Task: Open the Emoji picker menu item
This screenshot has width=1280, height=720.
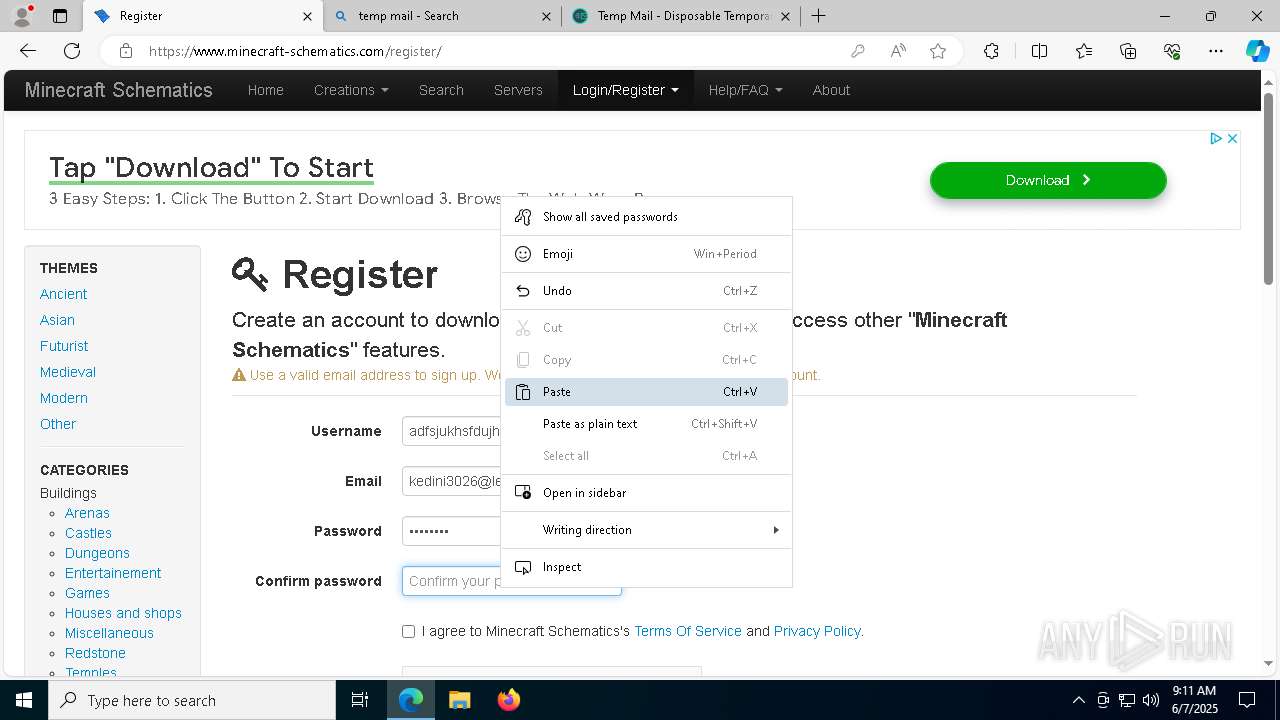Action: [x=646, y=254]
